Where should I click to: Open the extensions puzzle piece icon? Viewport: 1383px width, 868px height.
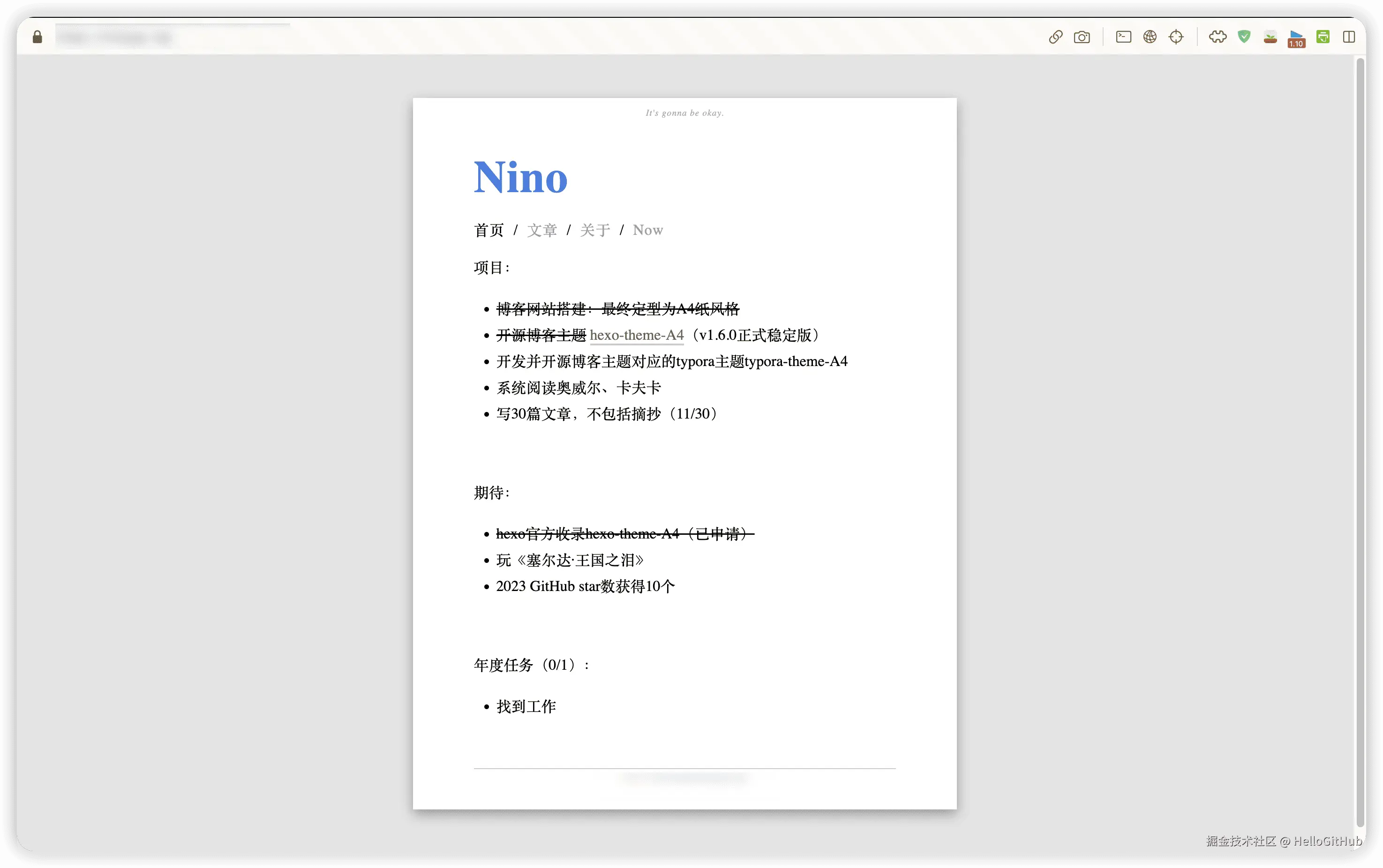(x=1218, y=37)
